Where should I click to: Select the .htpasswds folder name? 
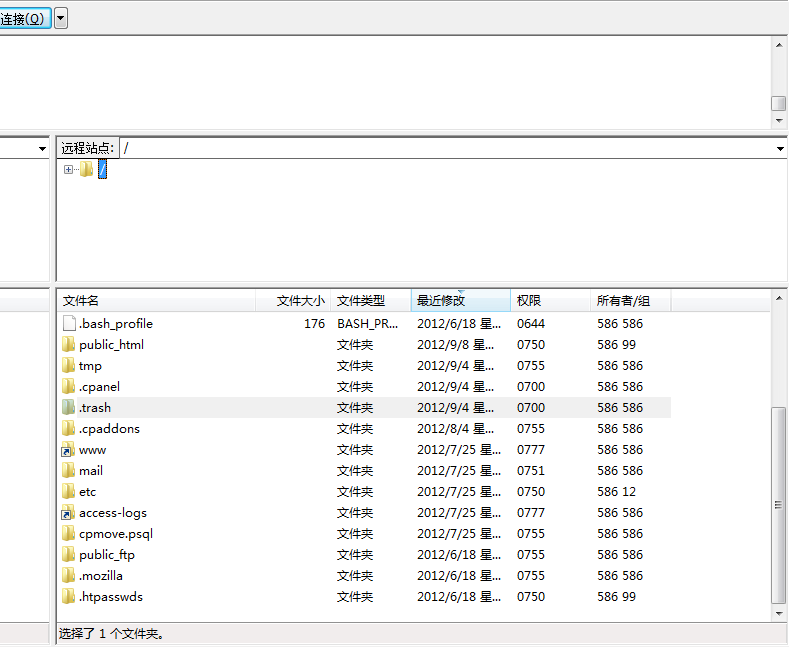(x=111, y=597)
